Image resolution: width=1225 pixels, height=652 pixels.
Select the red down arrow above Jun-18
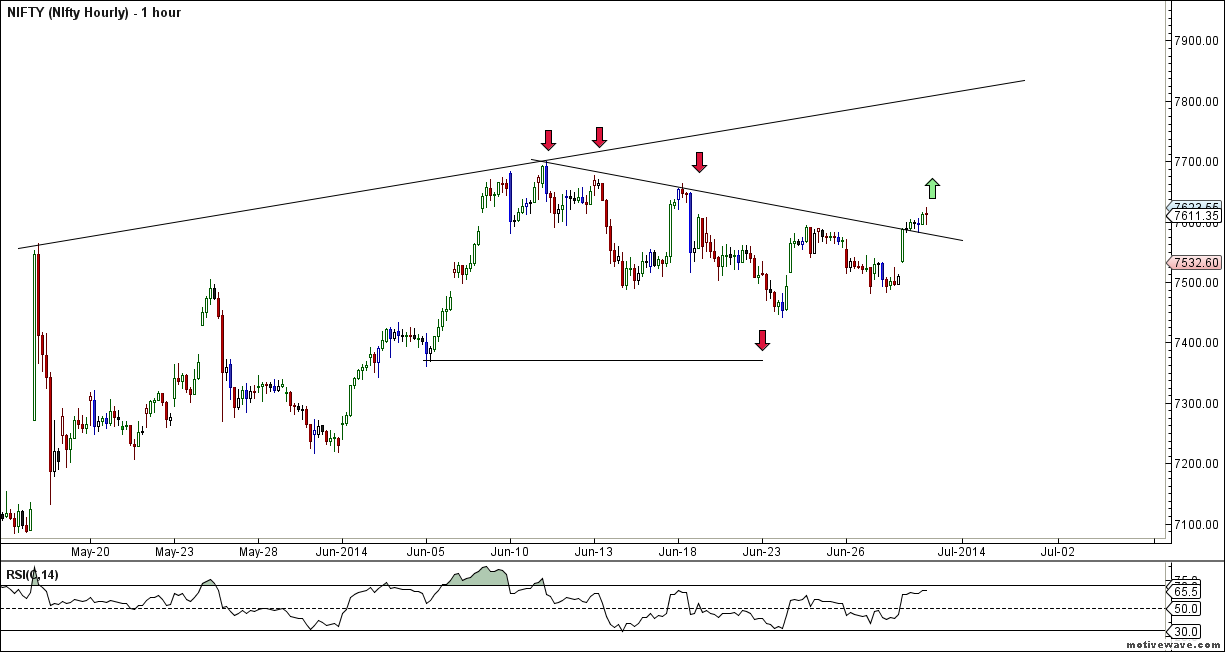700,162
